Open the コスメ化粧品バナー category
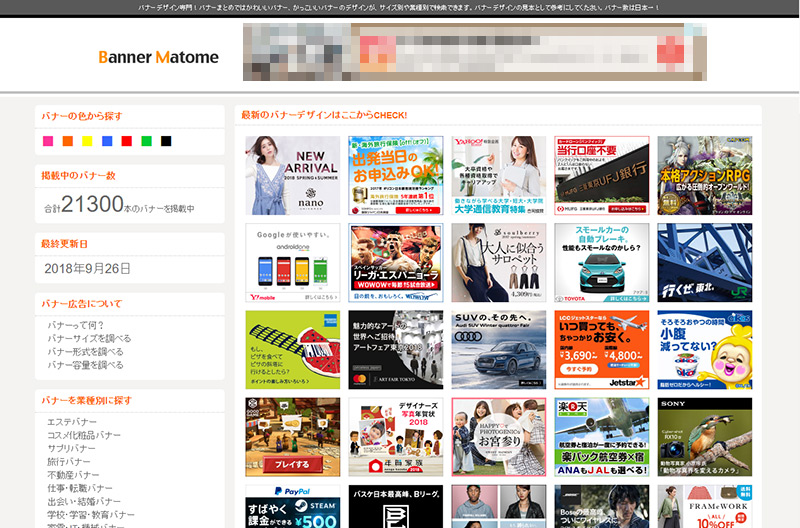This screenshot has height=528, width=800. (84, 435)
